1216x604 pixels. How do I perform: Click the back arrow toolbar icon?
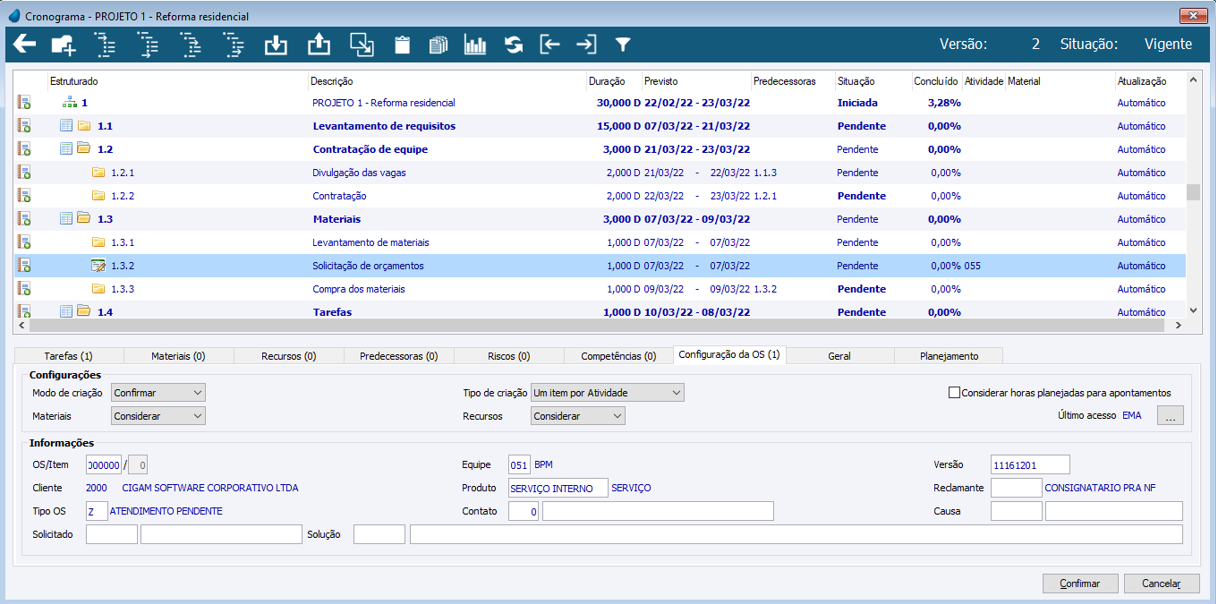click(24, 44)
